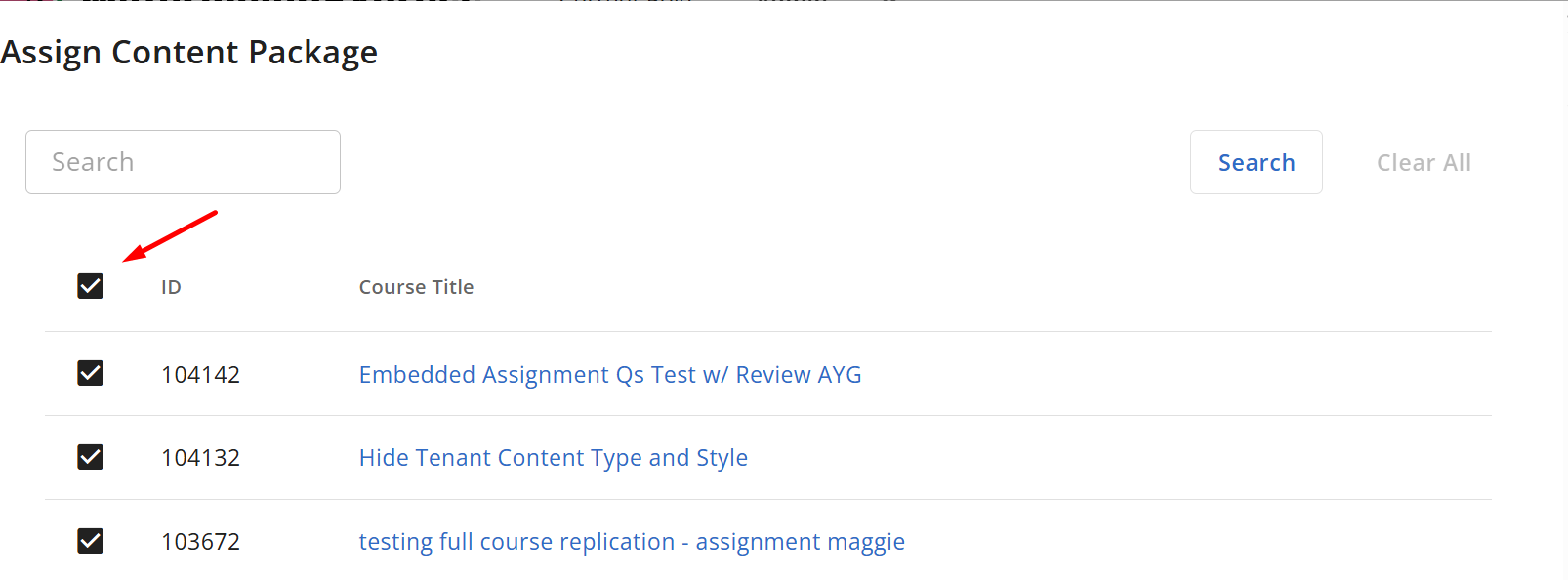Click the ID number 104142
The image size is (1568, 580).
[200, 375]
